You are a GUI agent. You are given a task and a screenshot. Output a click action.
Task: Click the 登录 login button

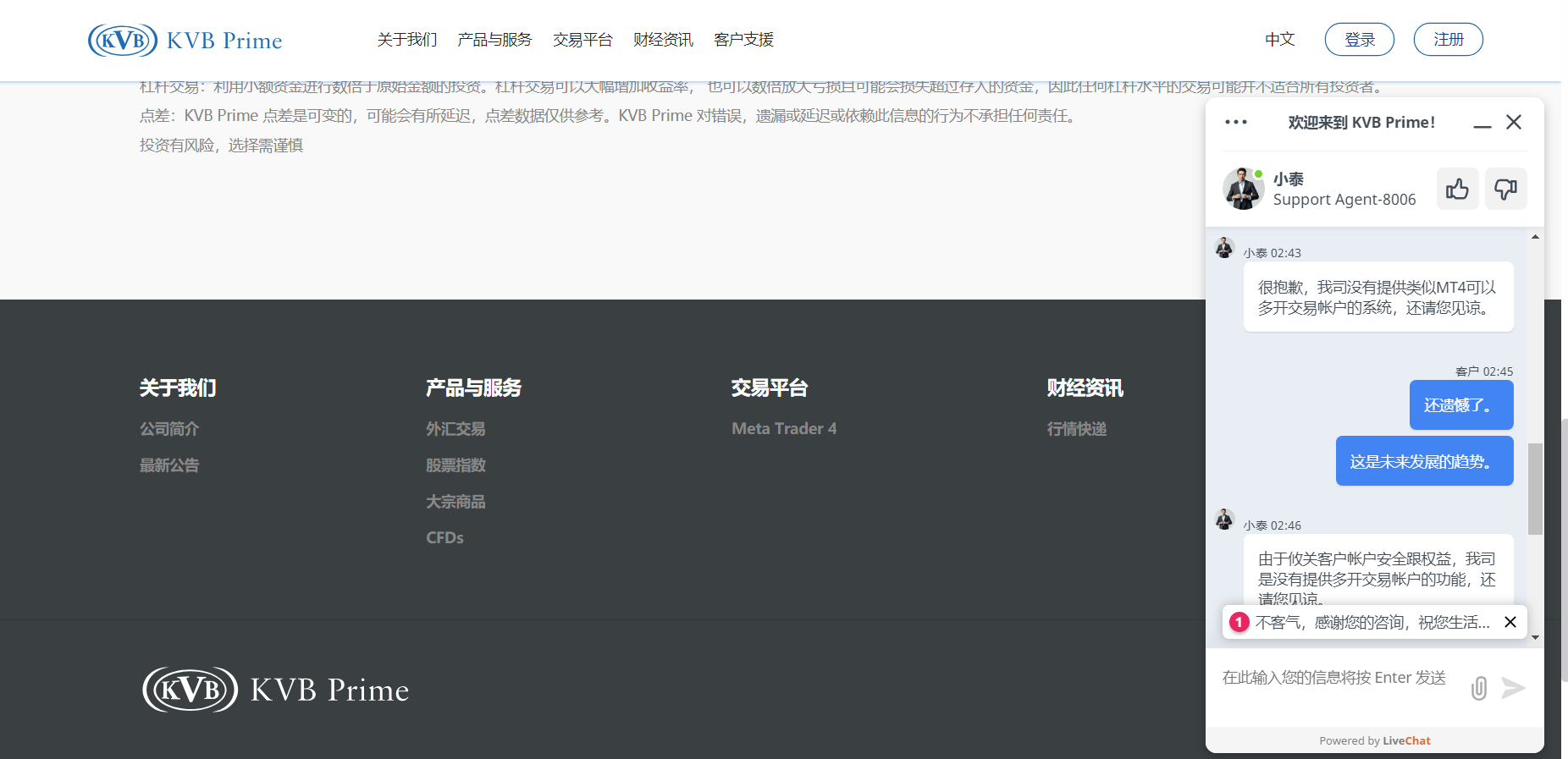click(1360, 40)
